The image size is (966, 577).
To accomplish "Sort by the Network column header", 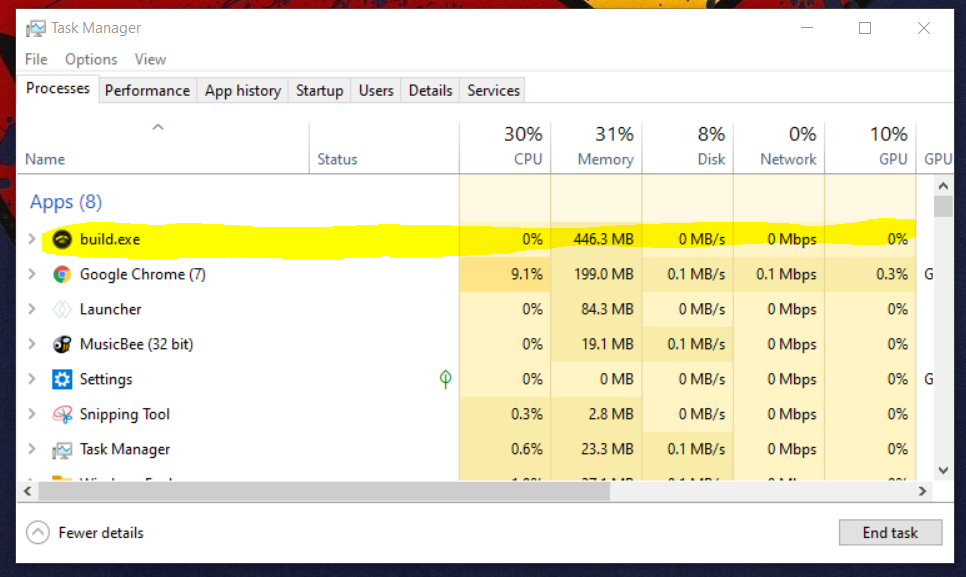I will pyautogui.click(x=779, y=148).
